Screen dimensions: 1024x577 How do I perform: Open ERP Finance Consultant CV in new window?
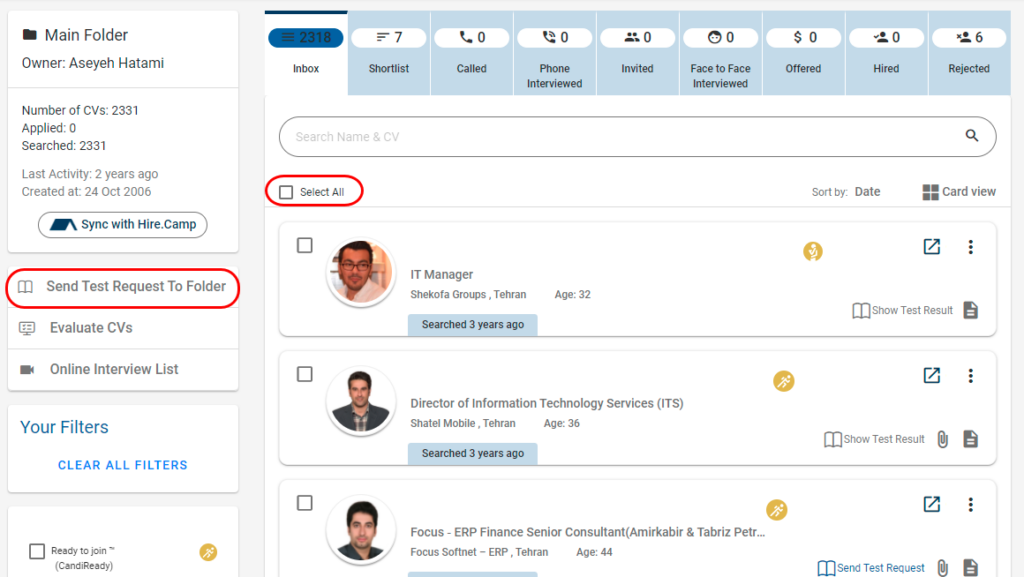pos(931,504)
